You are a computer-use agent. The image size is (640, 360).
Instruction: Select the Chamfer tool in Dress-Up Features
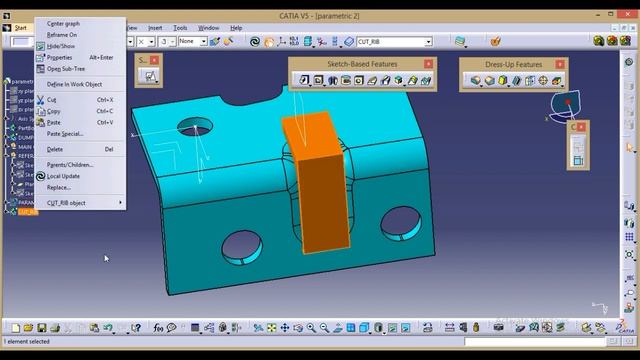[489, 80]
